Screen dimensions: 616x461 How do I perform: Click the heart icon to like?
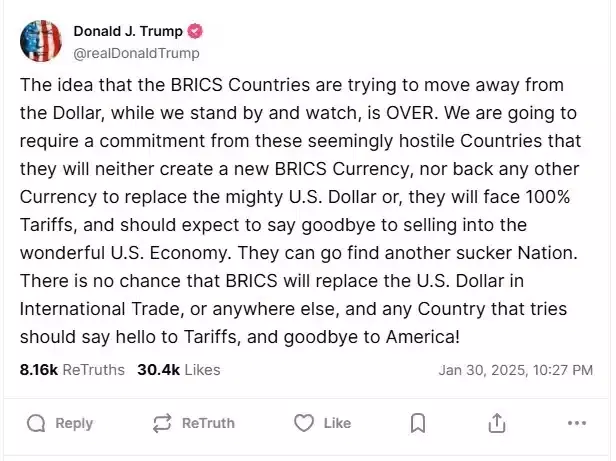303,423
